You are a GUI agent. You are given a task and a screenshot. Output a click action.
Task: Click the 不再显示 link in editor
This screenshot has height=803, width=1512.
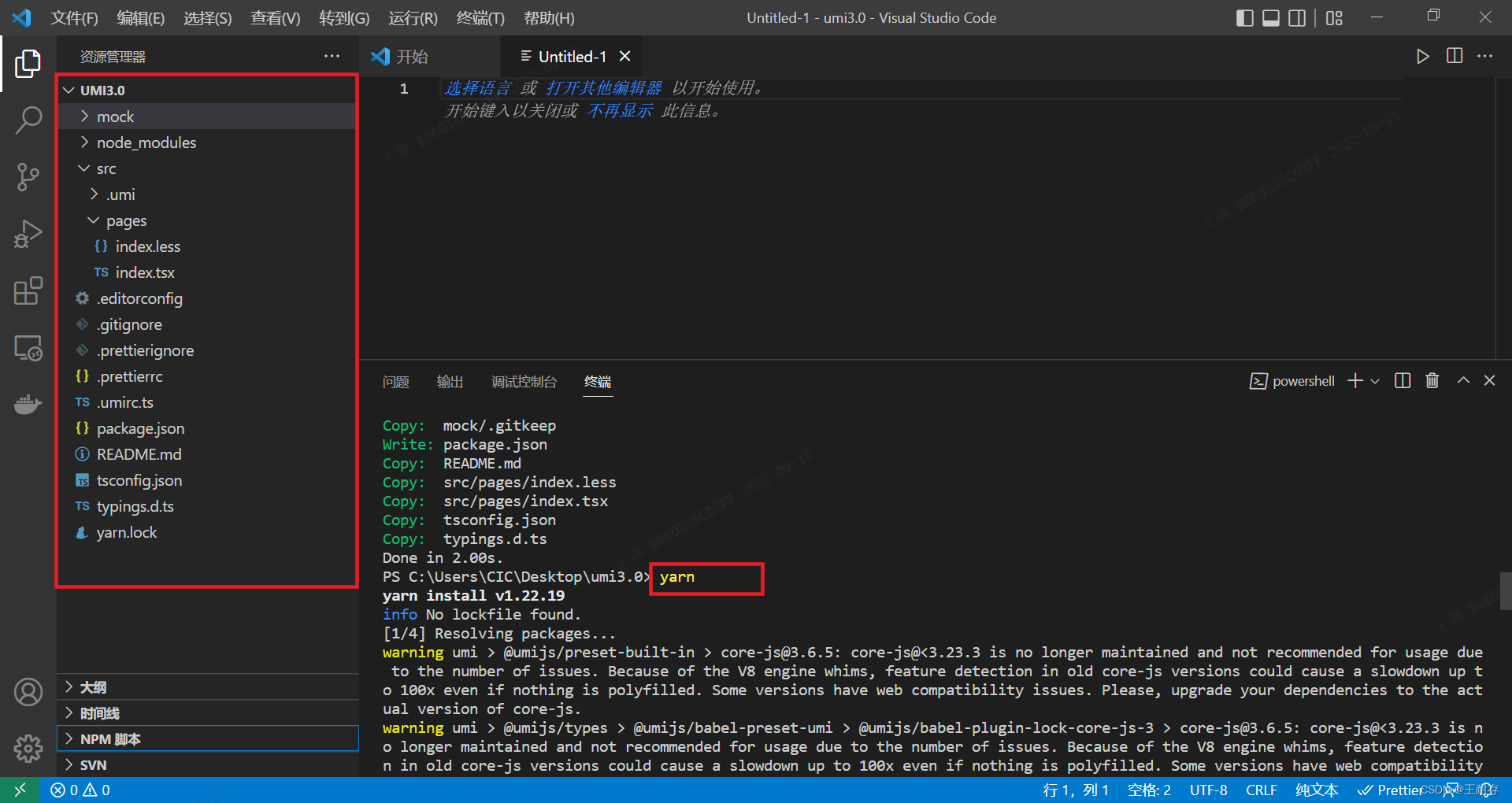[x=620, y=111]
